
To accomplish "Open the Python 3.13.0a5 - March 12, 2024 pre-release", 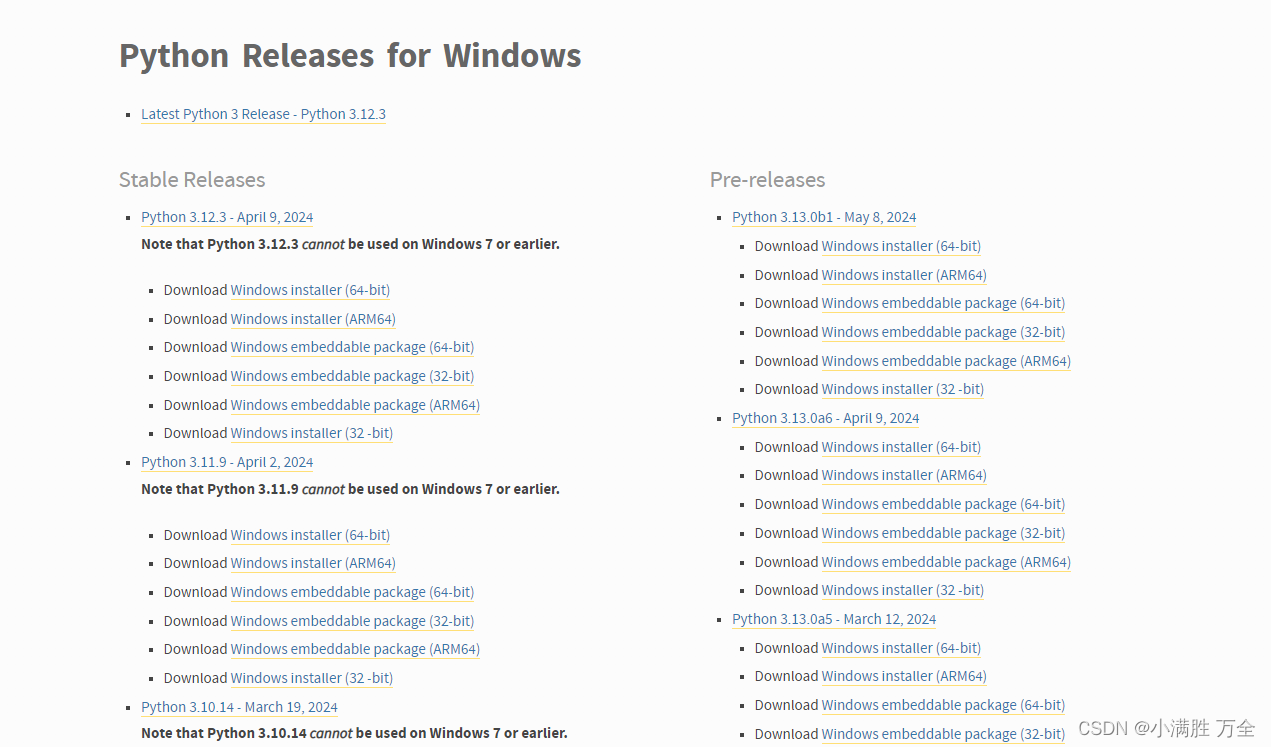I will click(834, 619).
